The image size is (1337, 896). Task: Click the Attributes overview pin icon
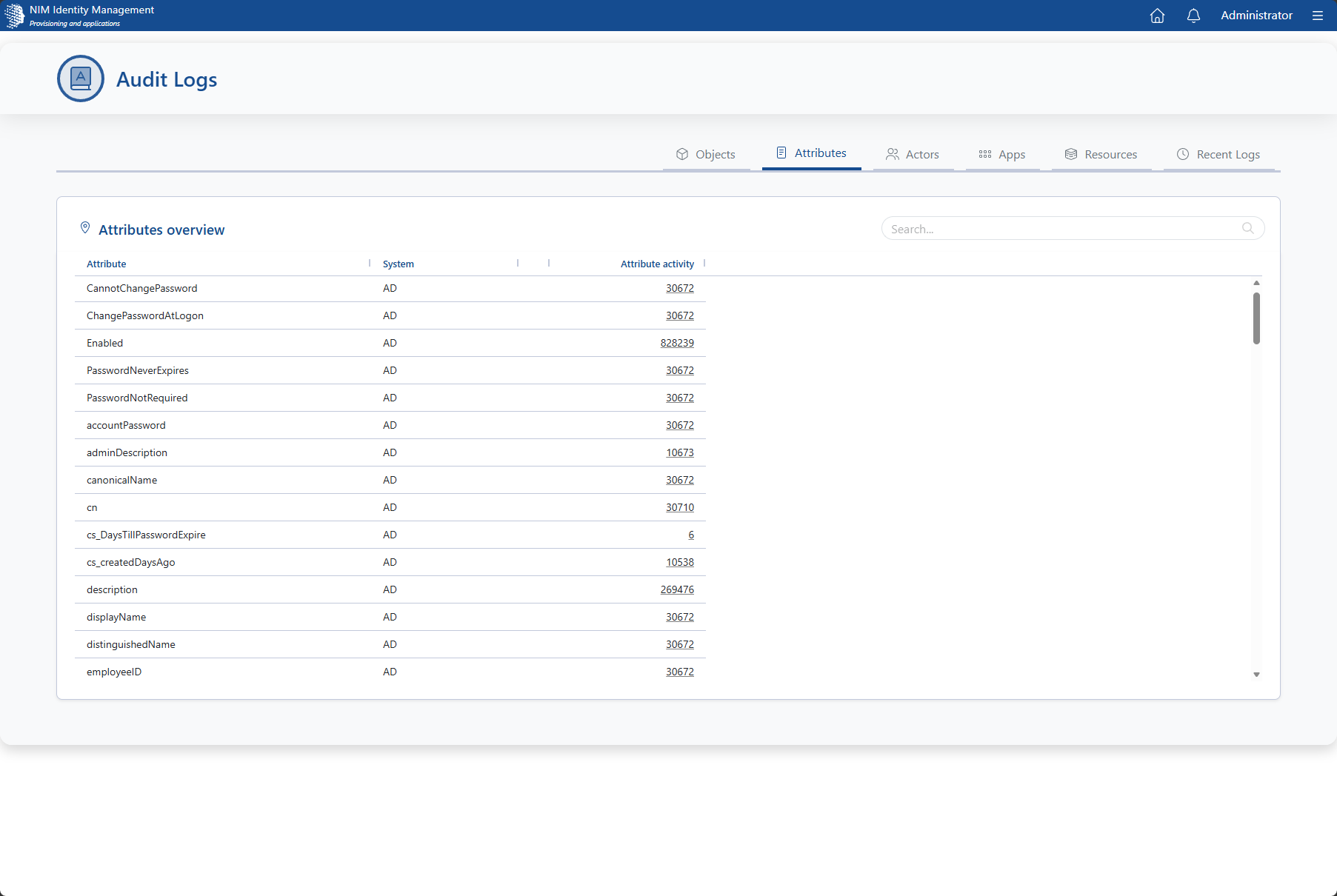[x=85, y=228]
